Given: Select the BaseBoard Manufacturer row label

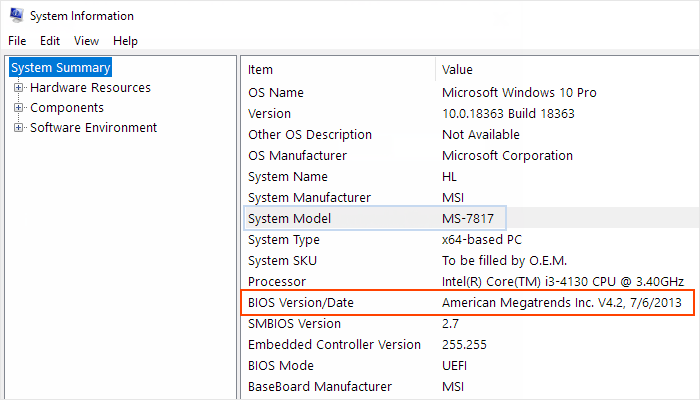Looking at the screenshot, I should (320, 386).
